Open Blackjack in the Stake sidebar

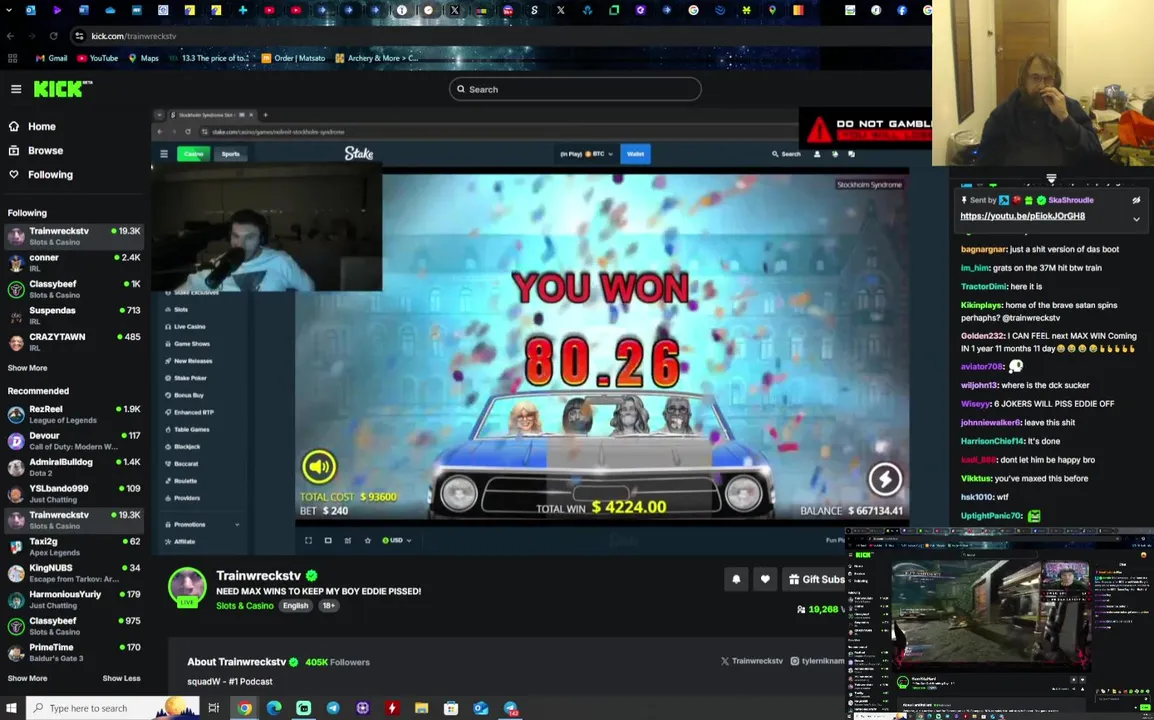point(185,447)
